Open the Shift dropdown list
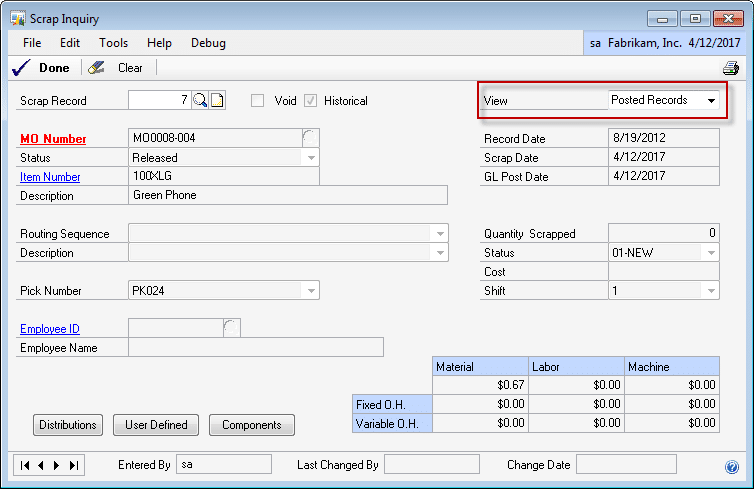This screenshot has width=754, height=489. tap(711, 291)
